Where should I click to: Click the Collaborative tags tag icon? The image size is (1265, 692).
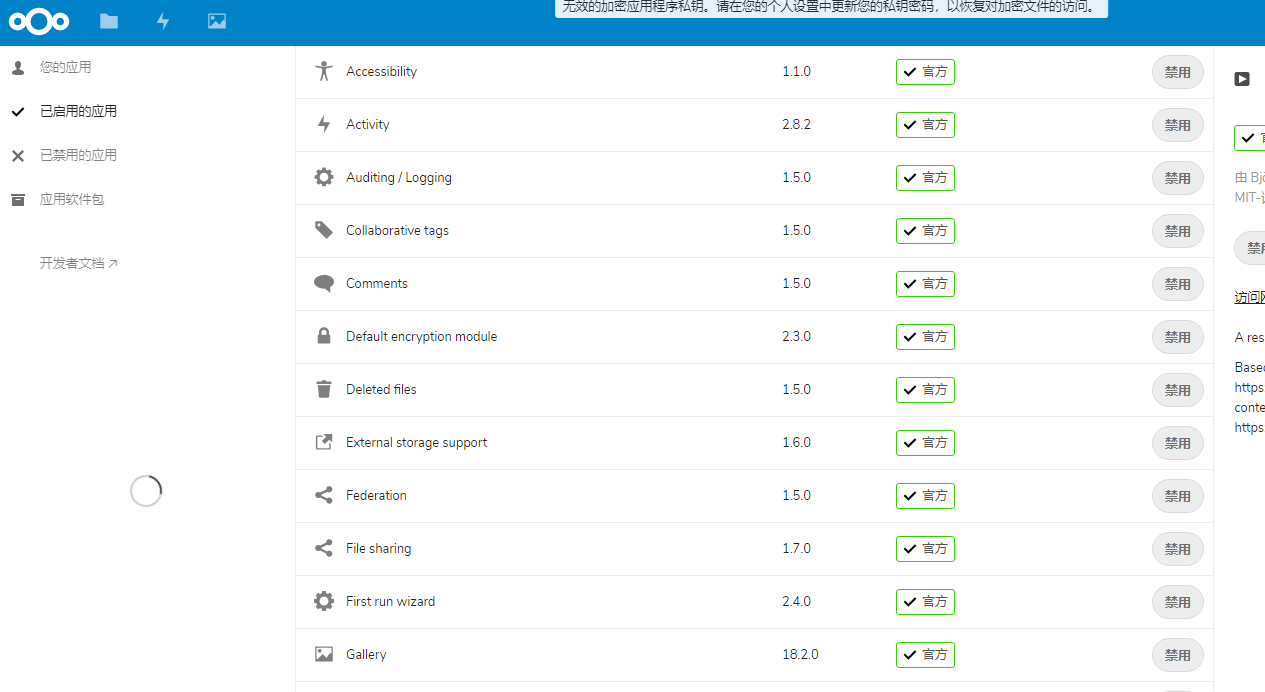point(323,230)
